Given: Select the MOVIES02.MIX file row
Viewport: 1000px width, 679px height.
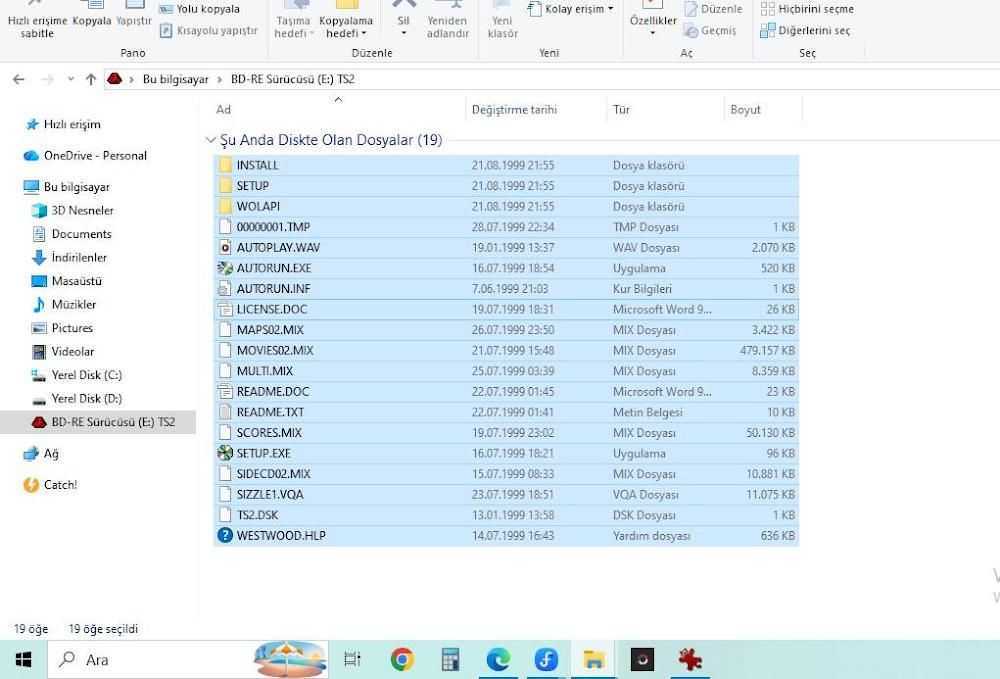Looking at the screenshot, I should [x=506, y=351].
